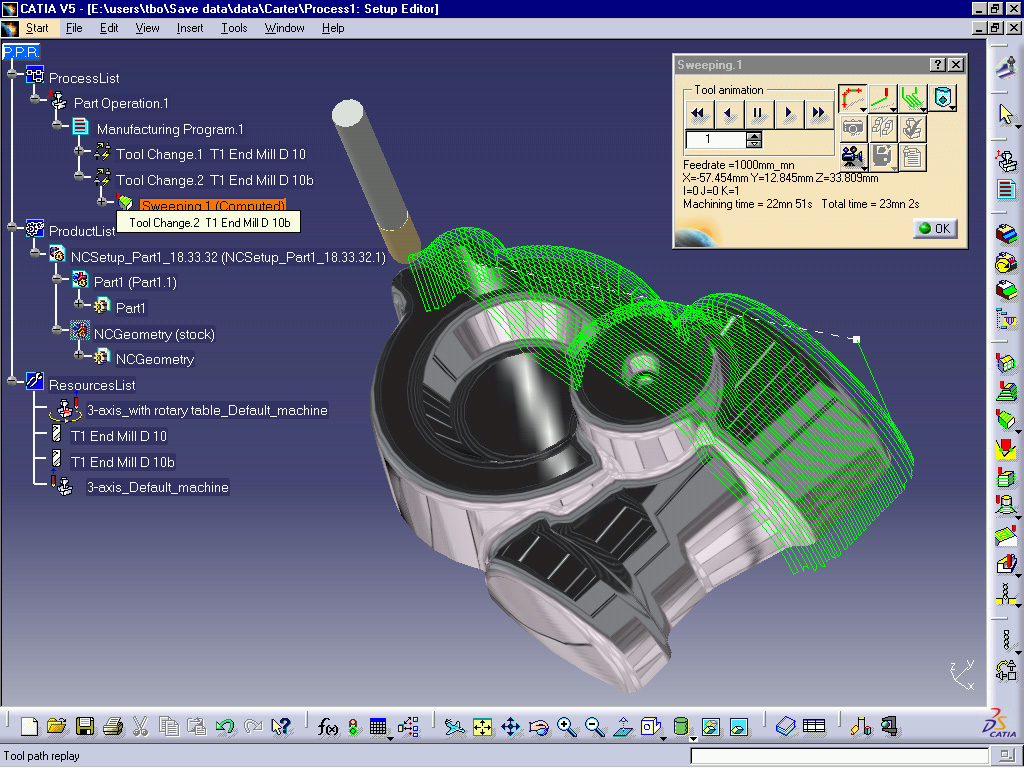Click the Zoom Out magnifier icon
Viewport: 1024px width, 768px height.
(x=594, y=726)
